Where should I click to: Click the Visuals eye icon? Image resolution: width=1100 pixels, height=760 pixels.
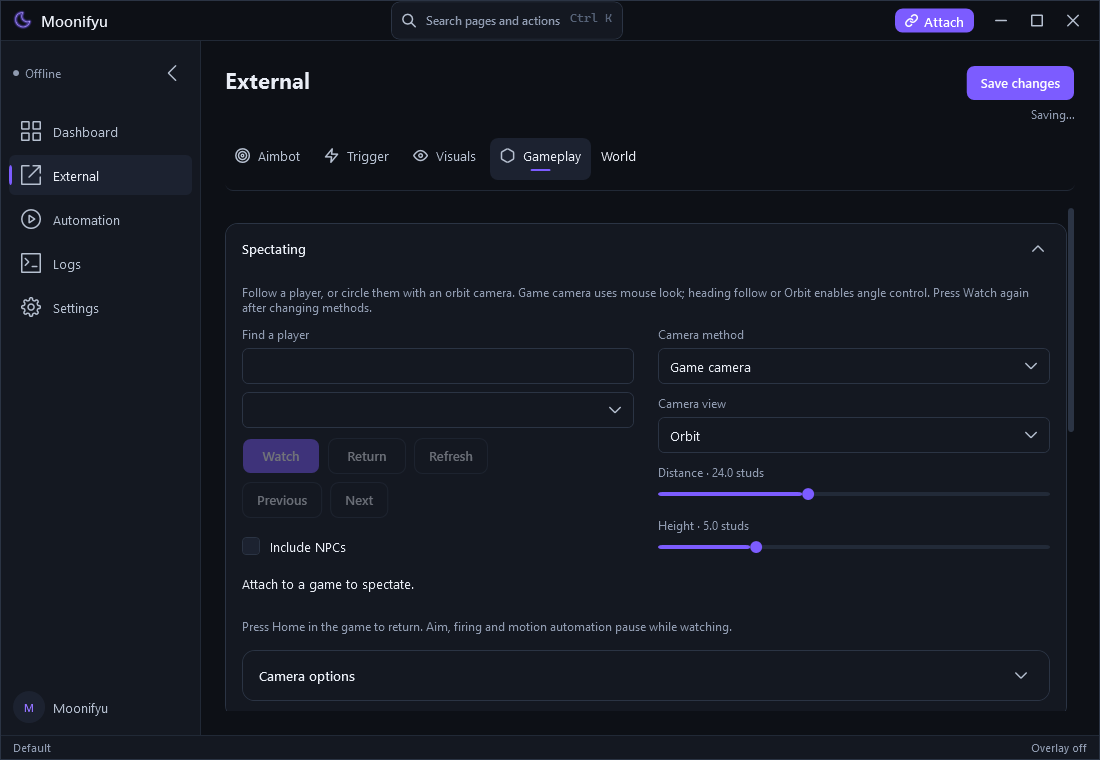point(420,156)
